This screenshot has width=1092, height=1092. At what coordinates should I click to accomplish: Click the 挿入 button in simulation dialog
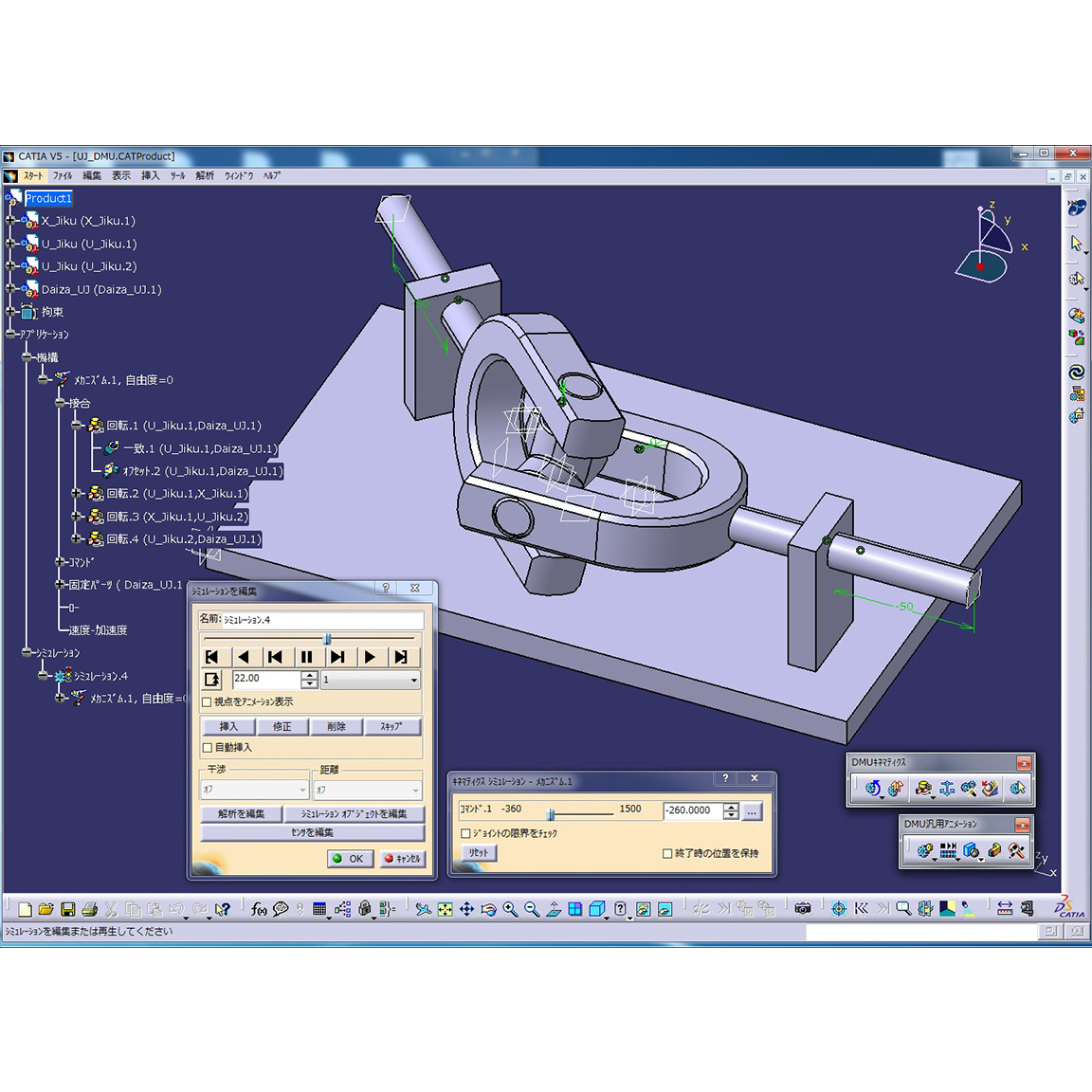coord(228,726)
